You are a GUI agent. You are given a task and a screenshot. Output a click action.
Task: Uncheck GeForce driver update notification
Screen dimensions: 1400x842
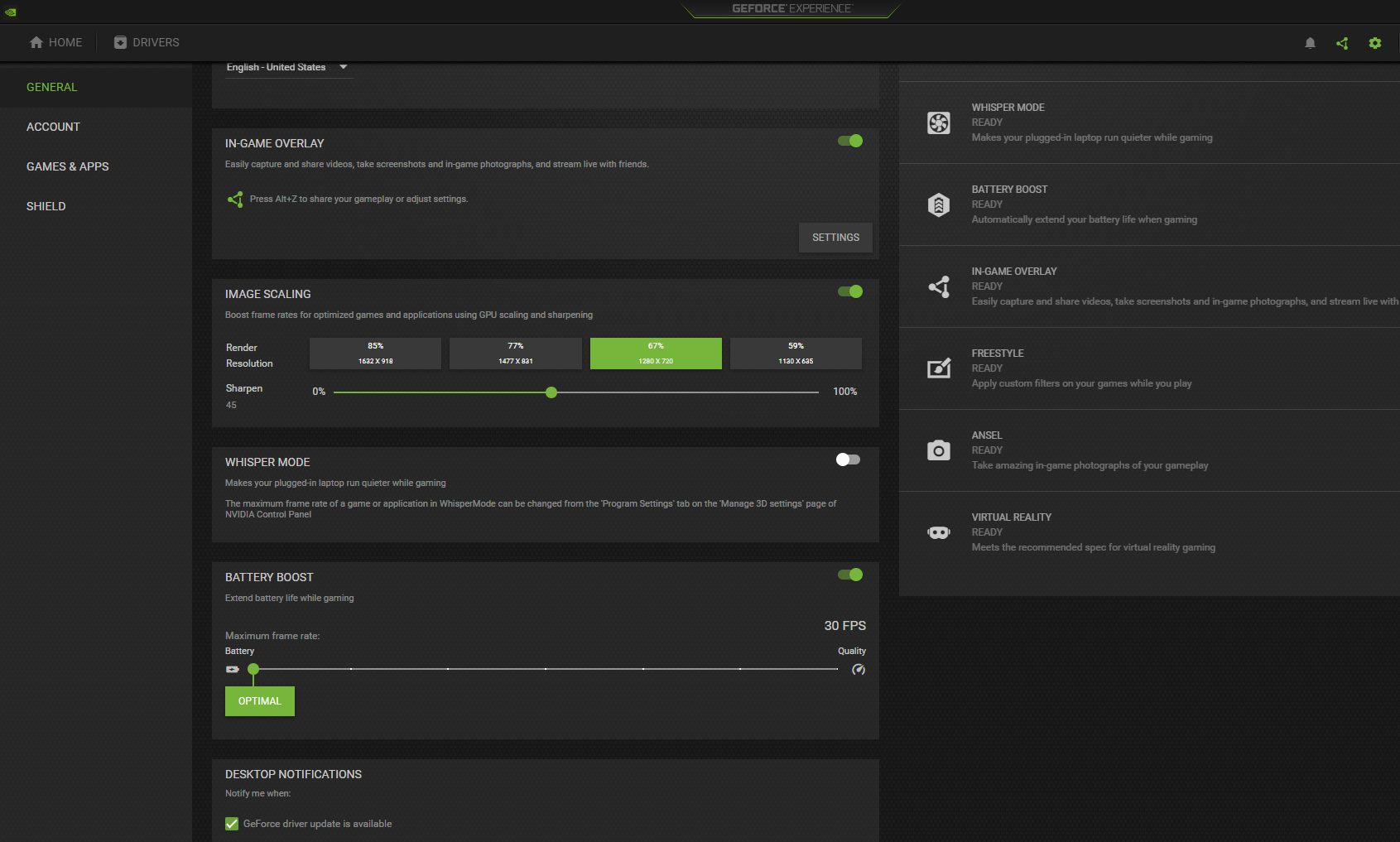click(x=232, y=824)
